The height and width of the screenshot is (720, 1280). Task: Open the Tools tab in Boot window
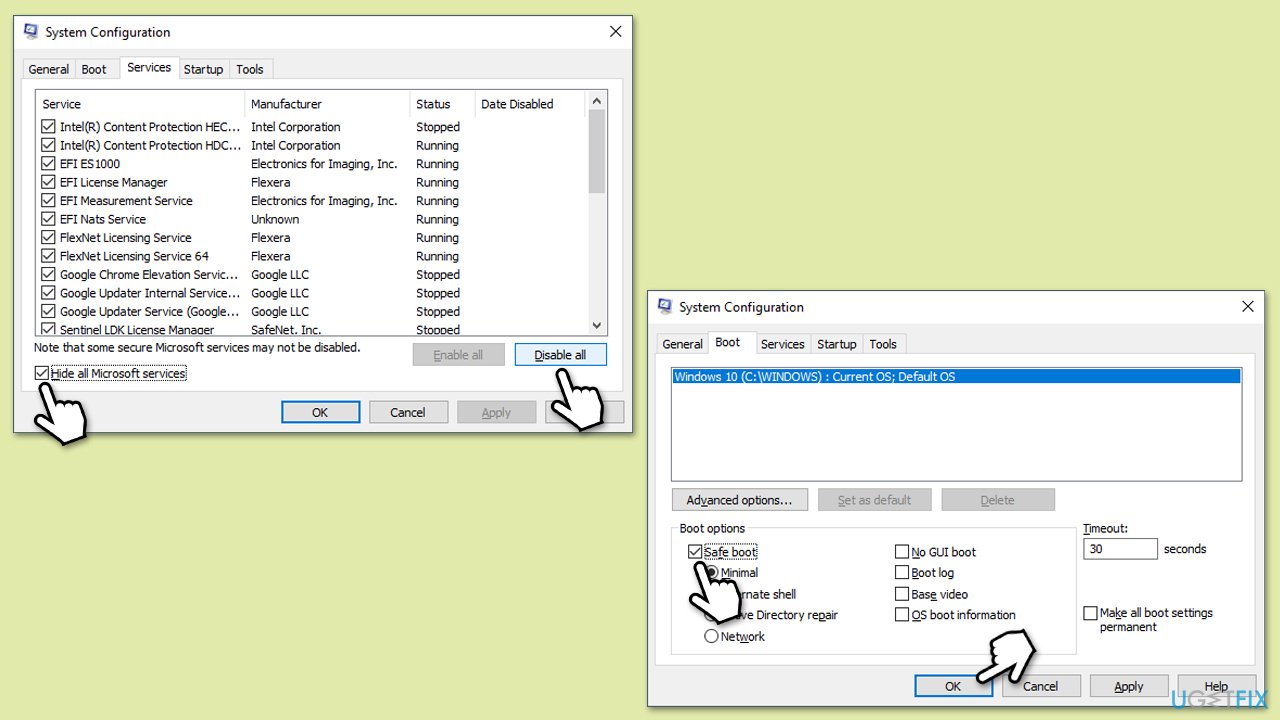(882, 344)
